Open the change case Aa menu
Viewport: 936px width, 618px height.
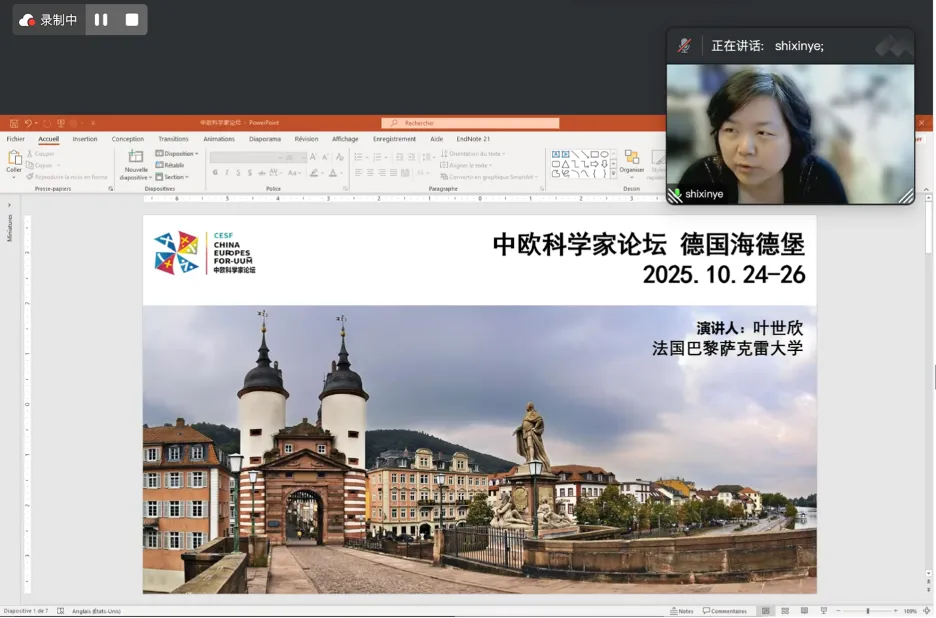[x=294, y=173]
